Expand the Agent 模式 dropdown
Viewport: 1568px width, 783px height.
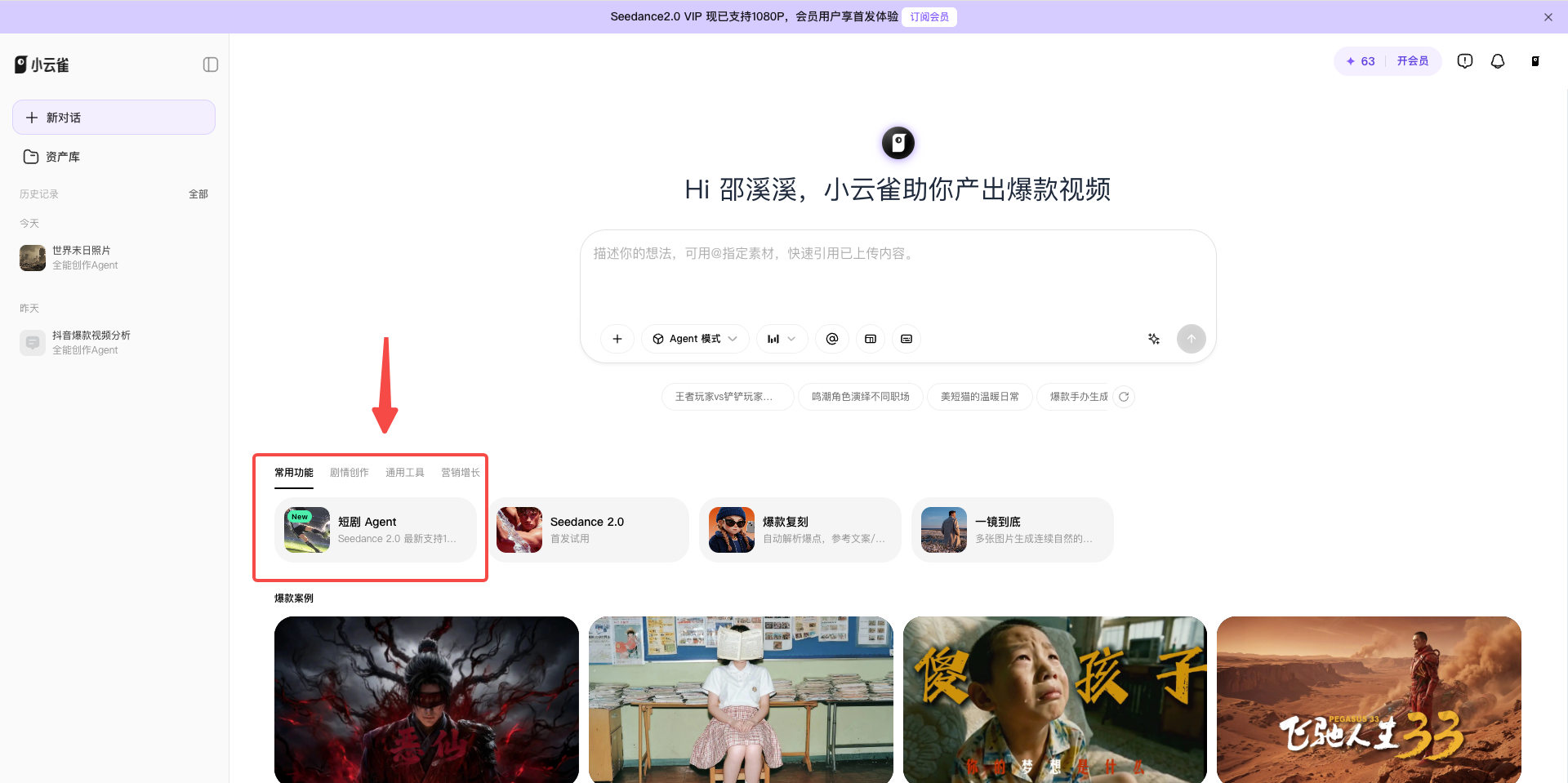click(695, 339)
